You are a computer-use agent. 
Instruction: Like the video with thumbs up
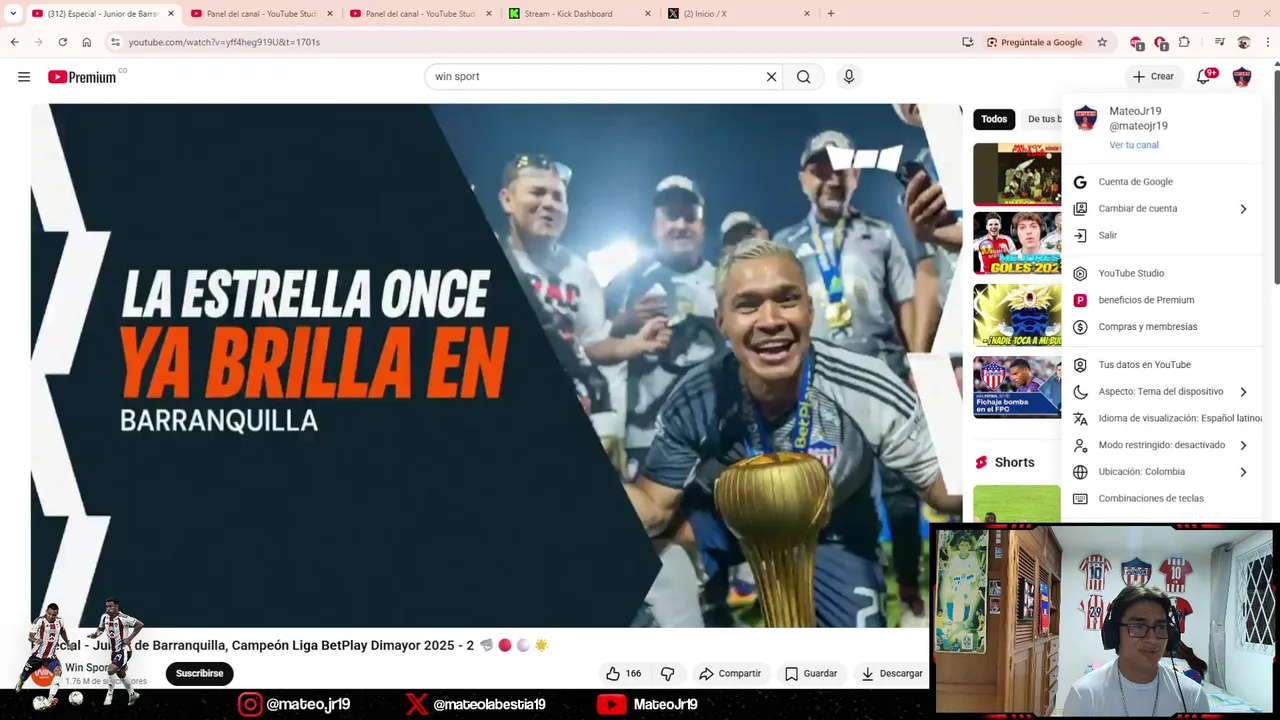[623, 674]
